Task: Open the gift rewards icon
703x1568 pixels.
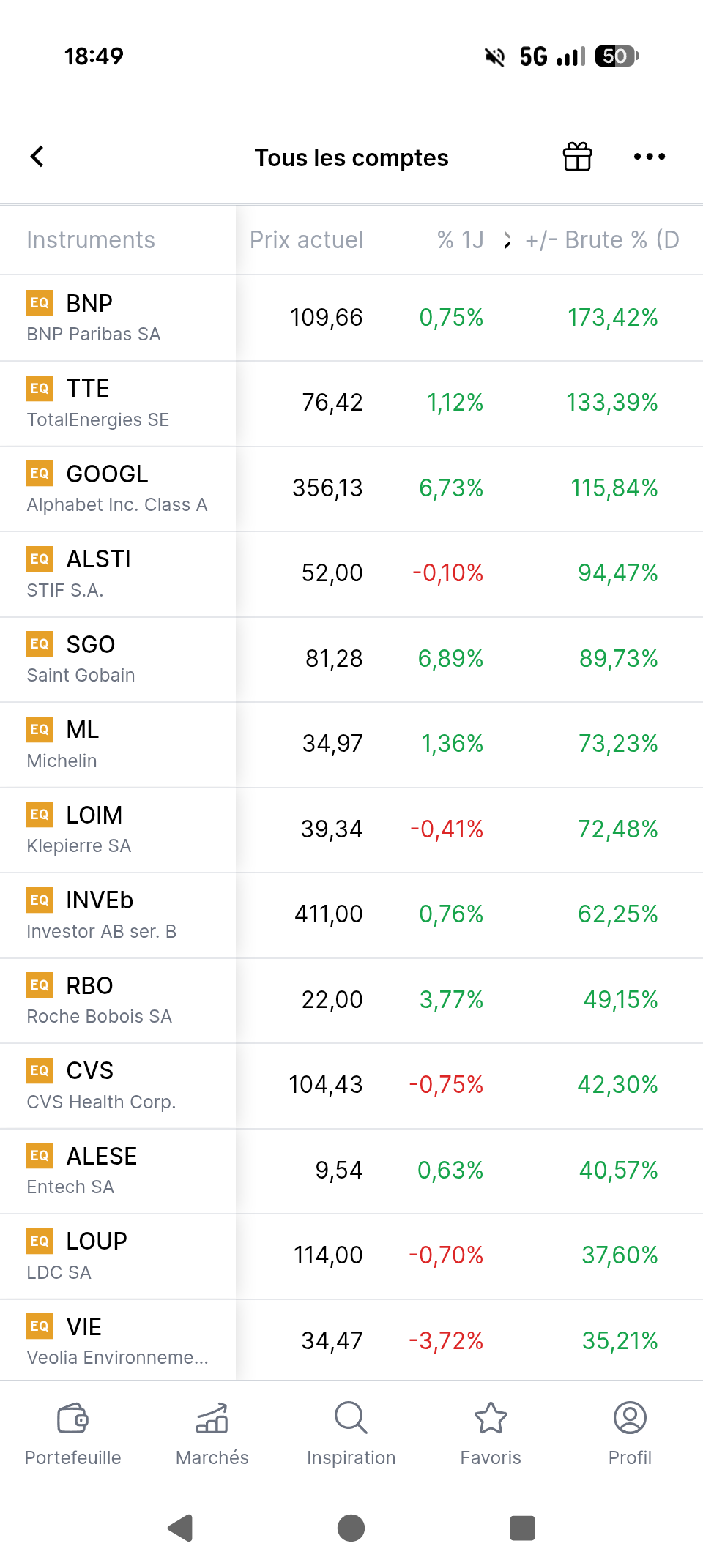Action: click(577, 156)
